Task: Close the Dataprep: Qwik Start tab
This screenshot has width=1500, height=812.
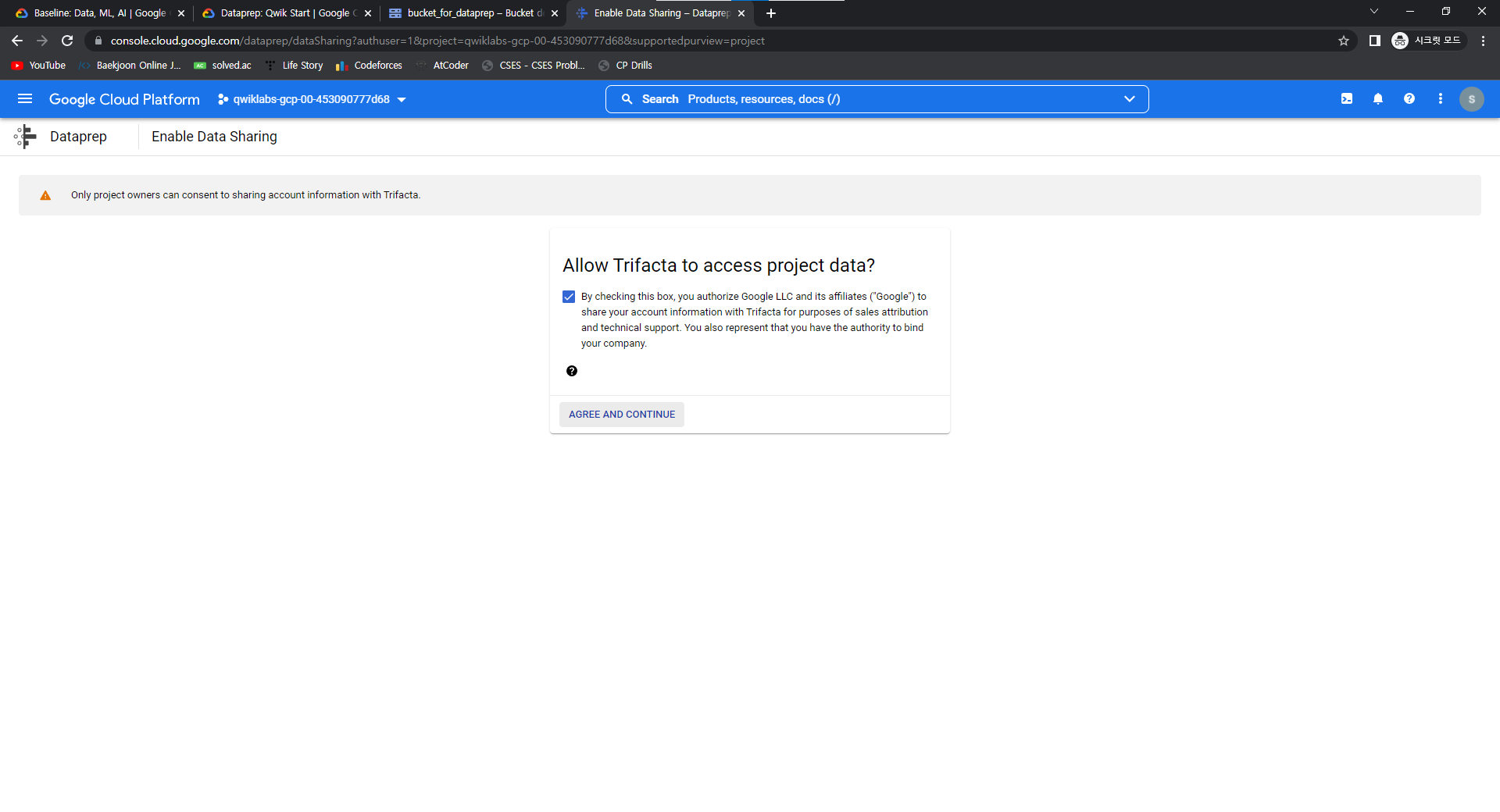Action: pos(368,13)
